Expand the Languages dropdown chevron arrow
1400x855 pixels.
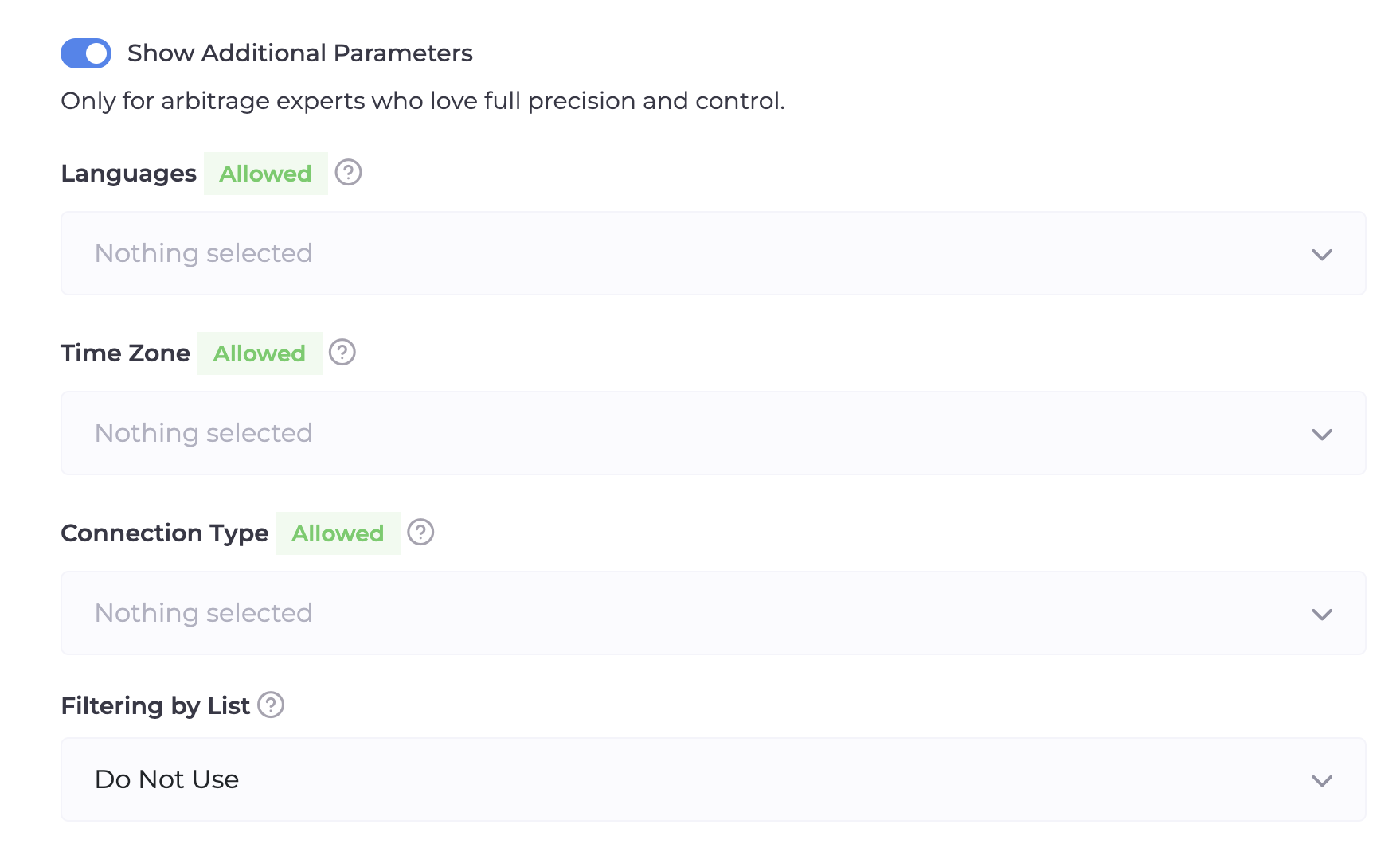[x=1322, y=255]
